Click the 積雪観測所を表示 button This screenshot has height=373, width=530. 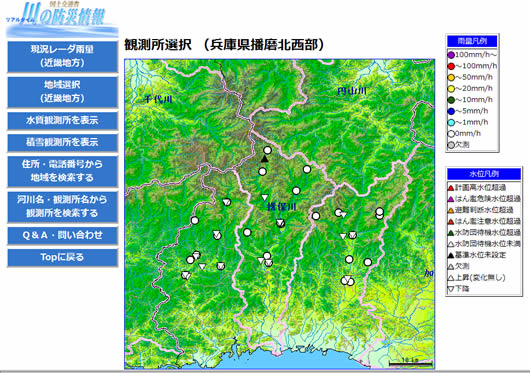[x=63, y=142]
